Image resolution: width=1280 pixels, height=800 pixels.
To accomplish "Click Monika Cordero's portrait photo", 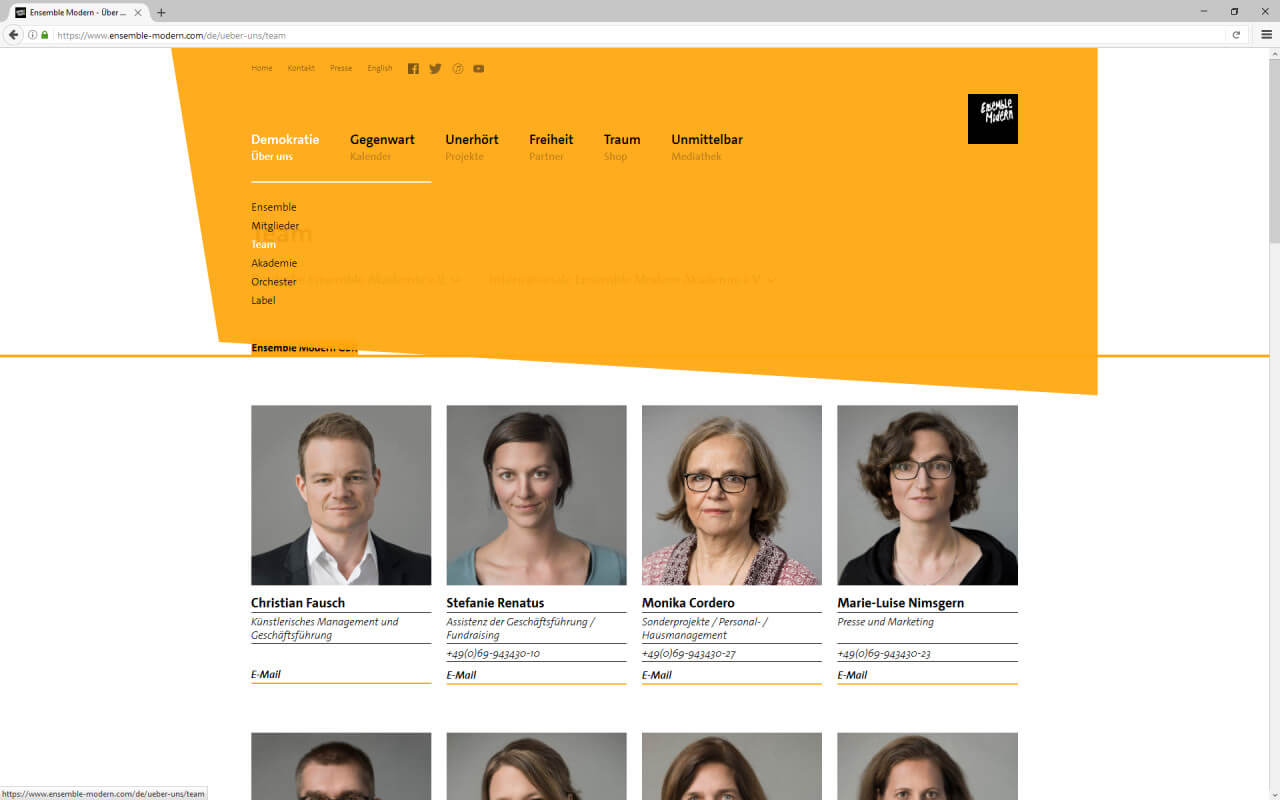I will (x=732, y=495).
